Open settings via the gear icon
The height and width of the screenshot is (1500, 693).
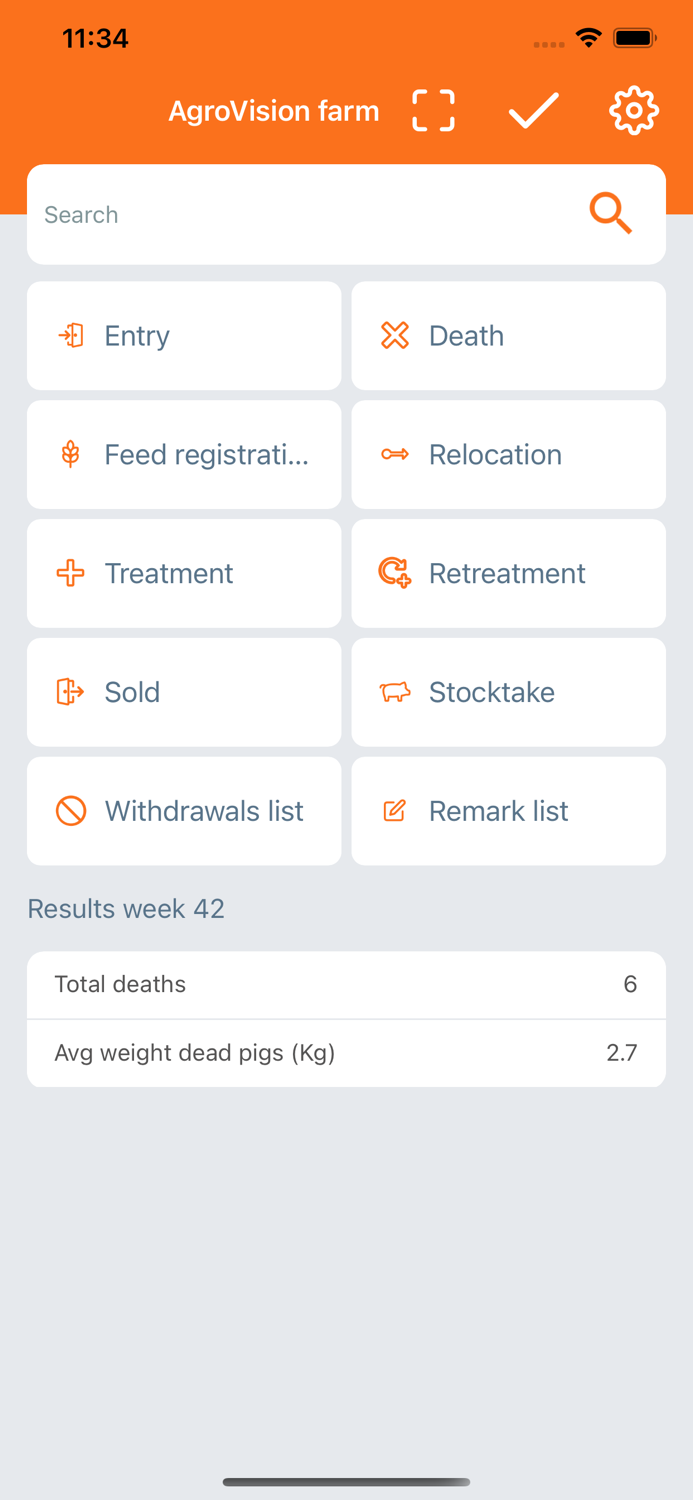634,111
